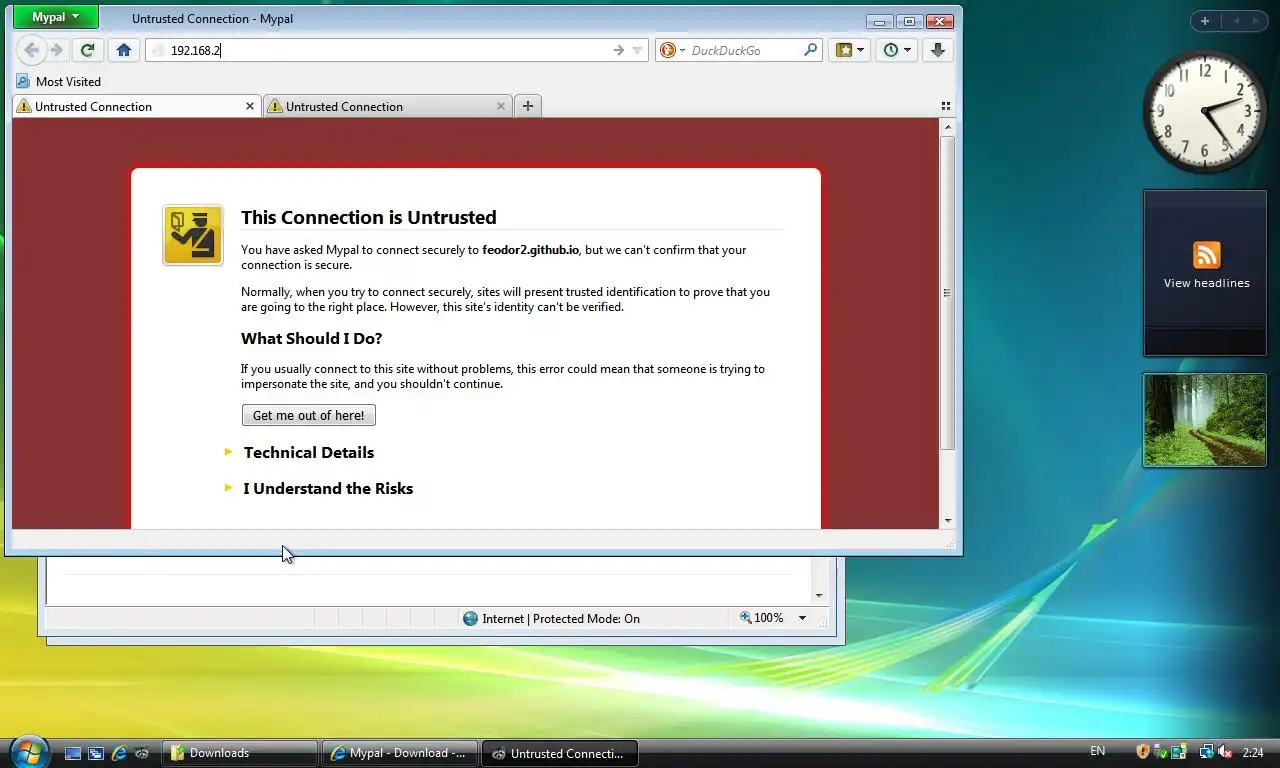Close the first Untrusted Connection tab
The height and width of the screenshot is (768, 1280).
click(x=250, y=106)
